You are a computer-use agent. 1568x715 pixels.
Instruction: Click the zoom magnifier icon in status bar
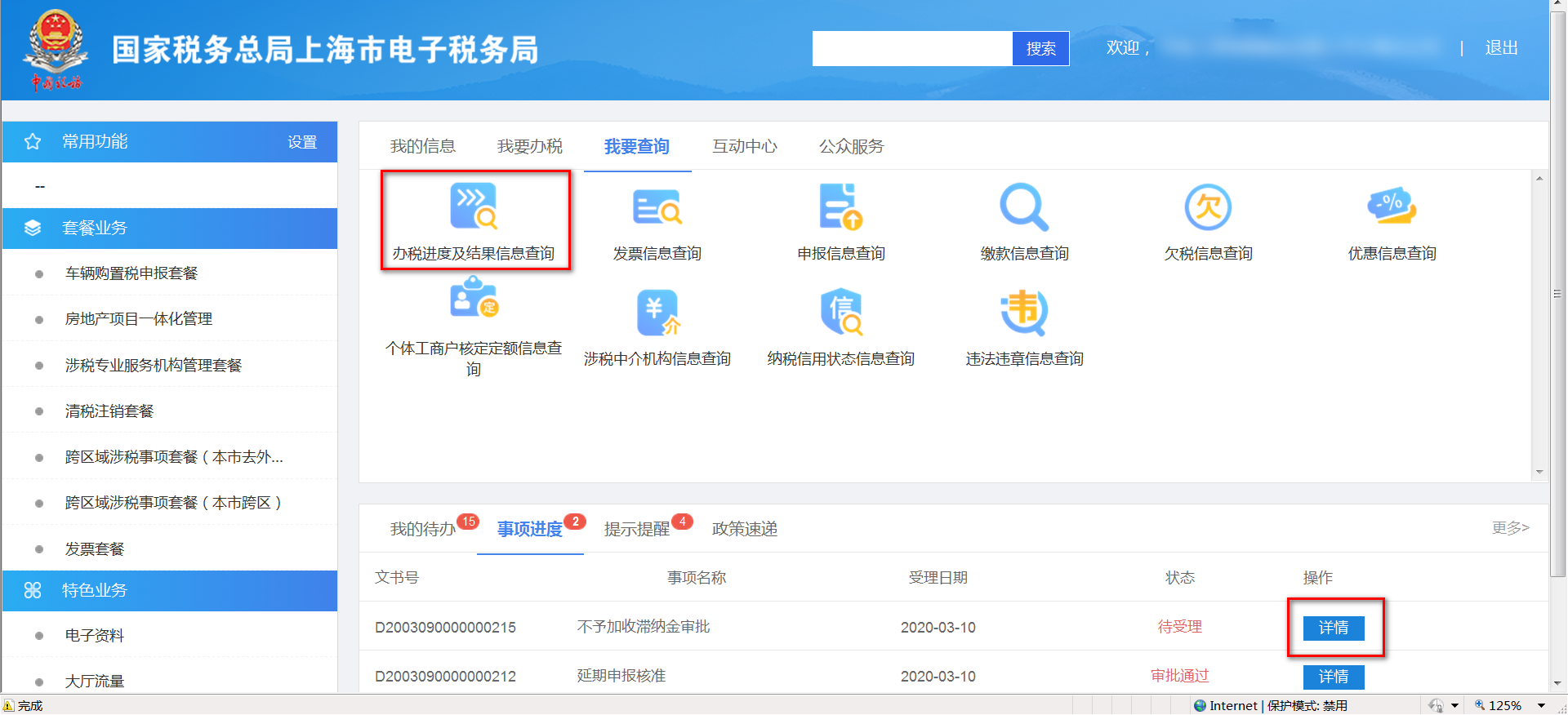(x=1479, y=705)
